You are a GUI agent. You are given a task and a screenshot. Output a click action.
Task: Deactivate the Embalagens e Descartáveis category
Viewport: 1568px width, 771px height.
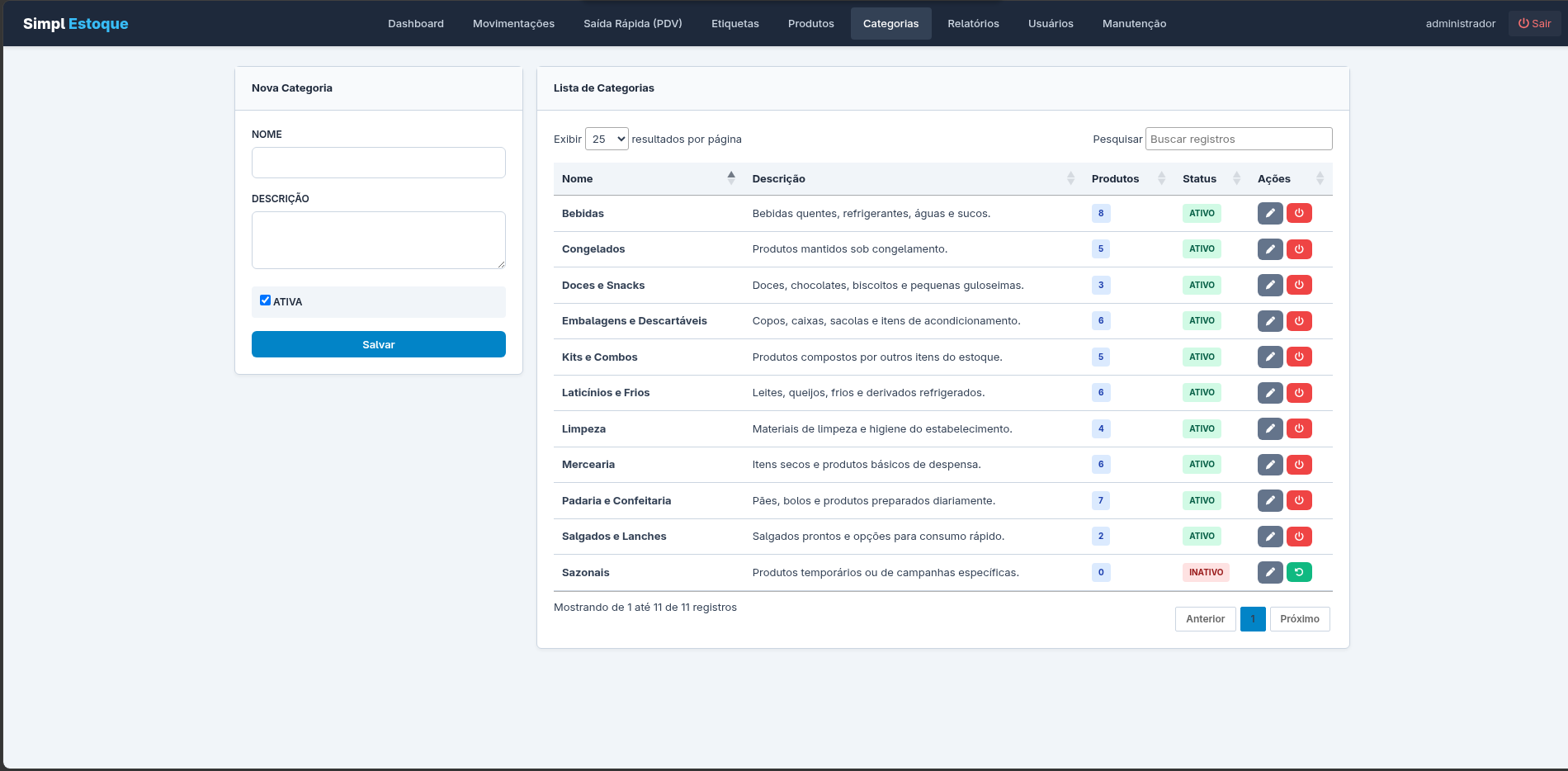coord(1299,321)
